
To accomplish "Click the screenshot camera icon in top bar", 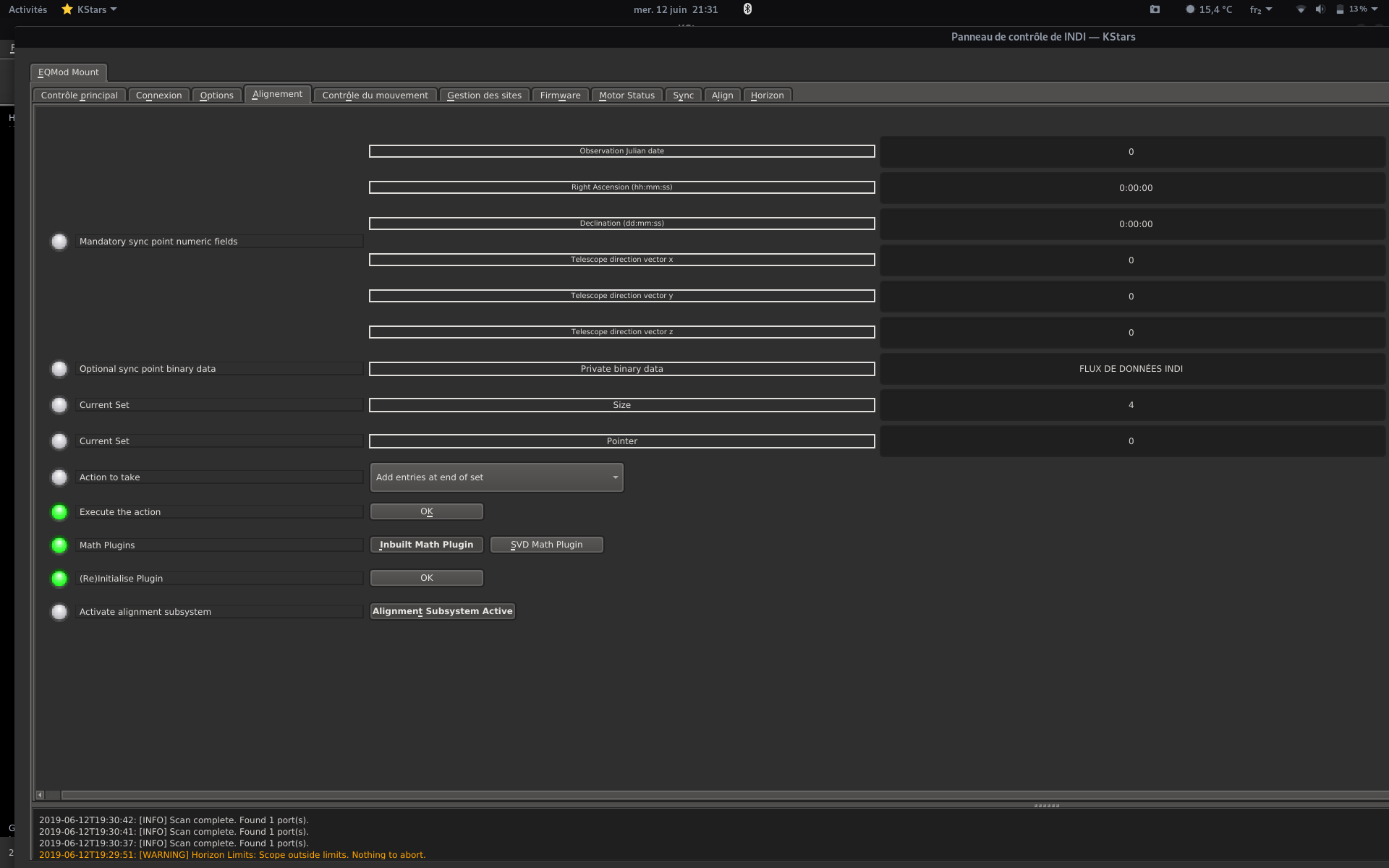I will [1155, 9].
